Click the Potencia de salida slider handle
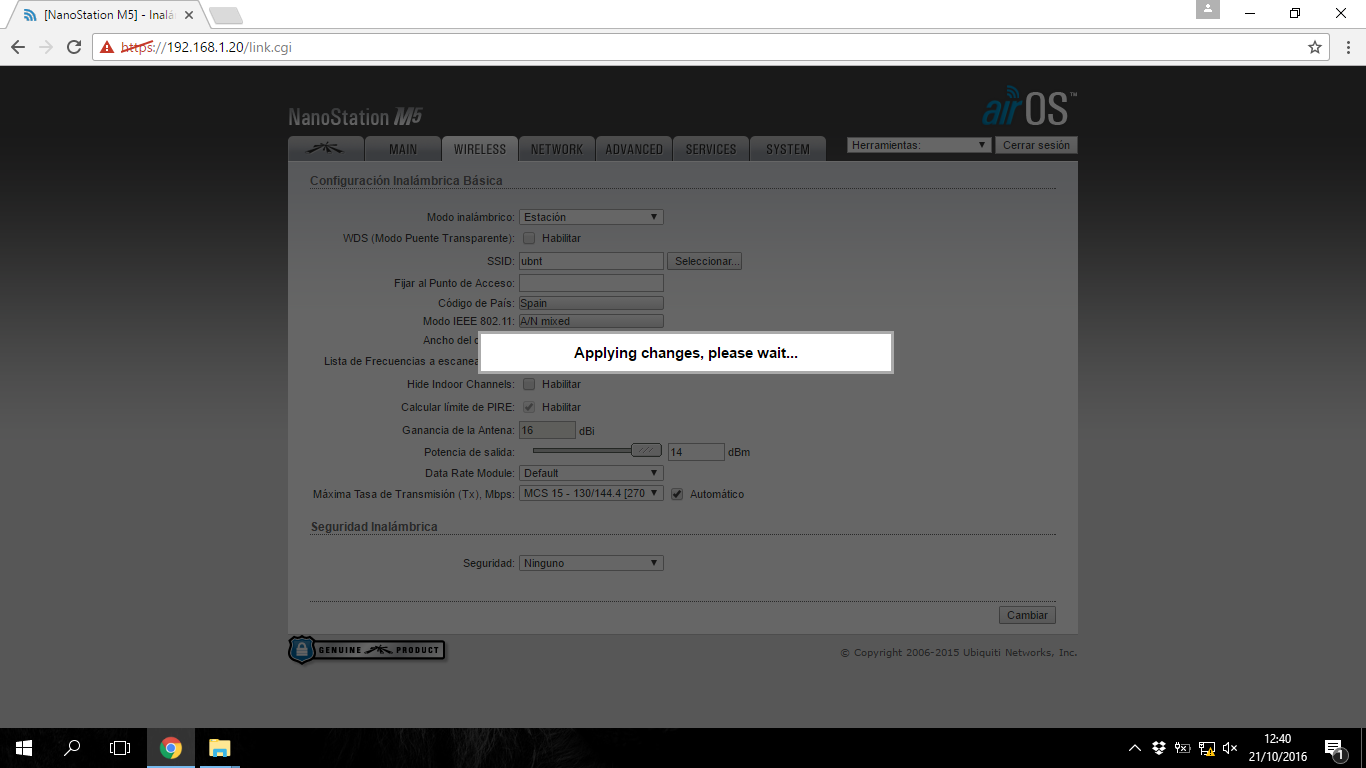Screen dimensions: 1366x768 pos(647,451)
